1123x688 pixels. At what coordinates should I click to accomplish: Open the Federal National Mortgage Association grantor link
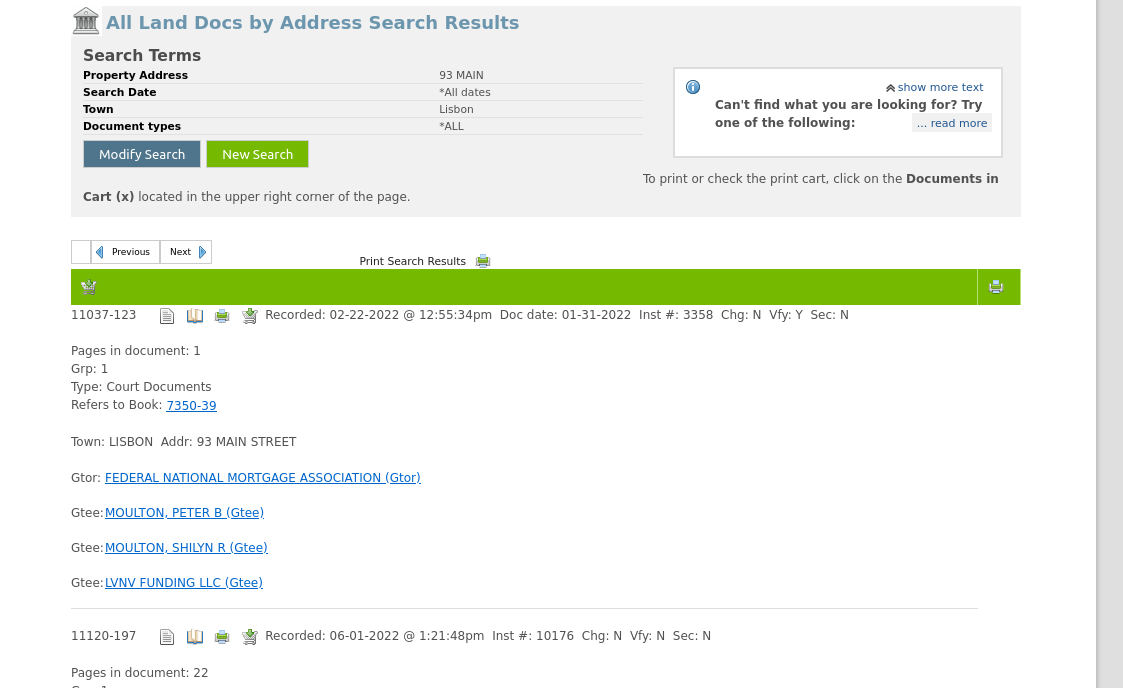263,478
